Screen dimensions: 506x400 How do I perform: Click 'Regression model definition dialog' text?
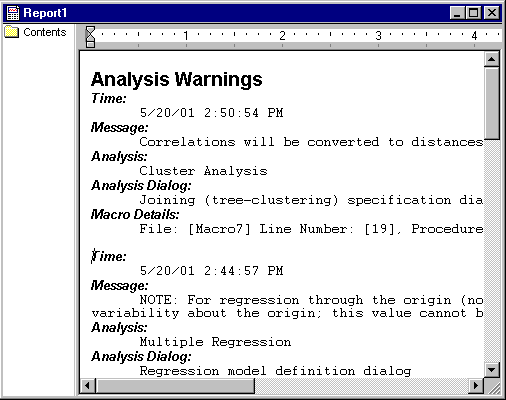coord(275,371)
